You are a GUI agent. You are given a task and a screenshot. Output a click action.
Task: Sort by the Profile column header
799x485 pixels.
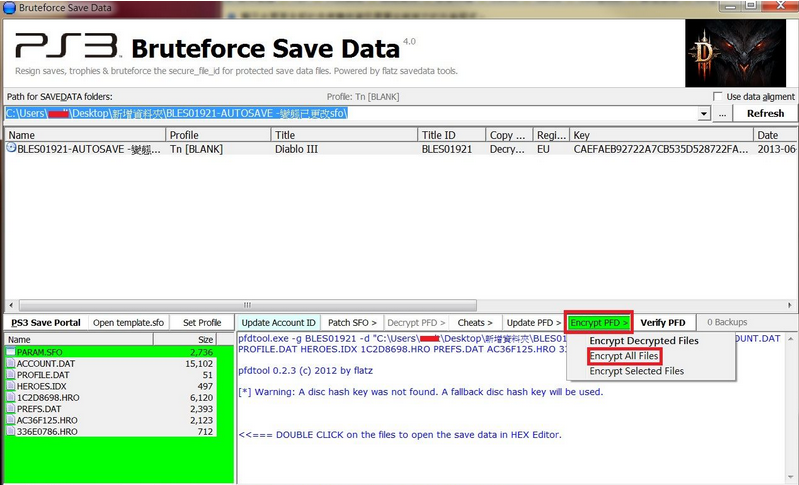point(219,135)
